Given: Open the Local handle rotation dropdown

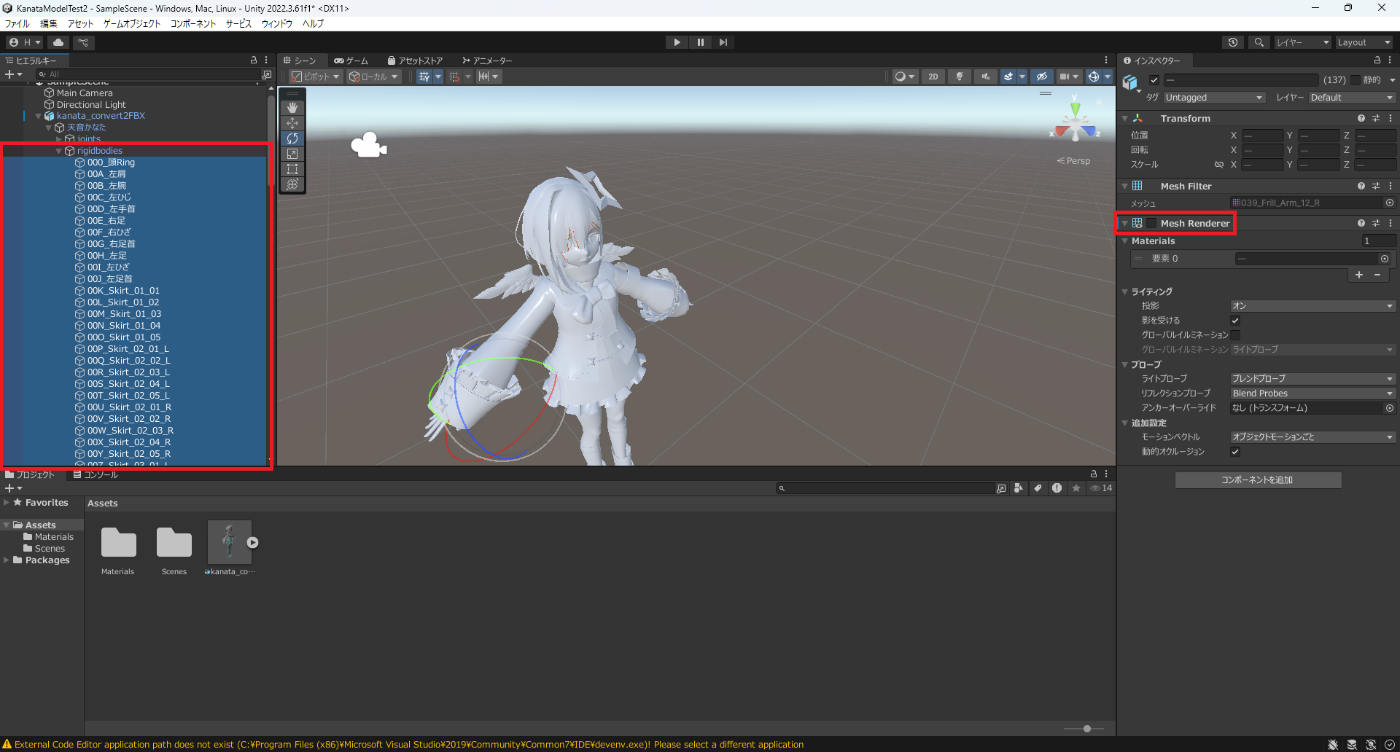Looking at the screenshot, I should point(374,76).
